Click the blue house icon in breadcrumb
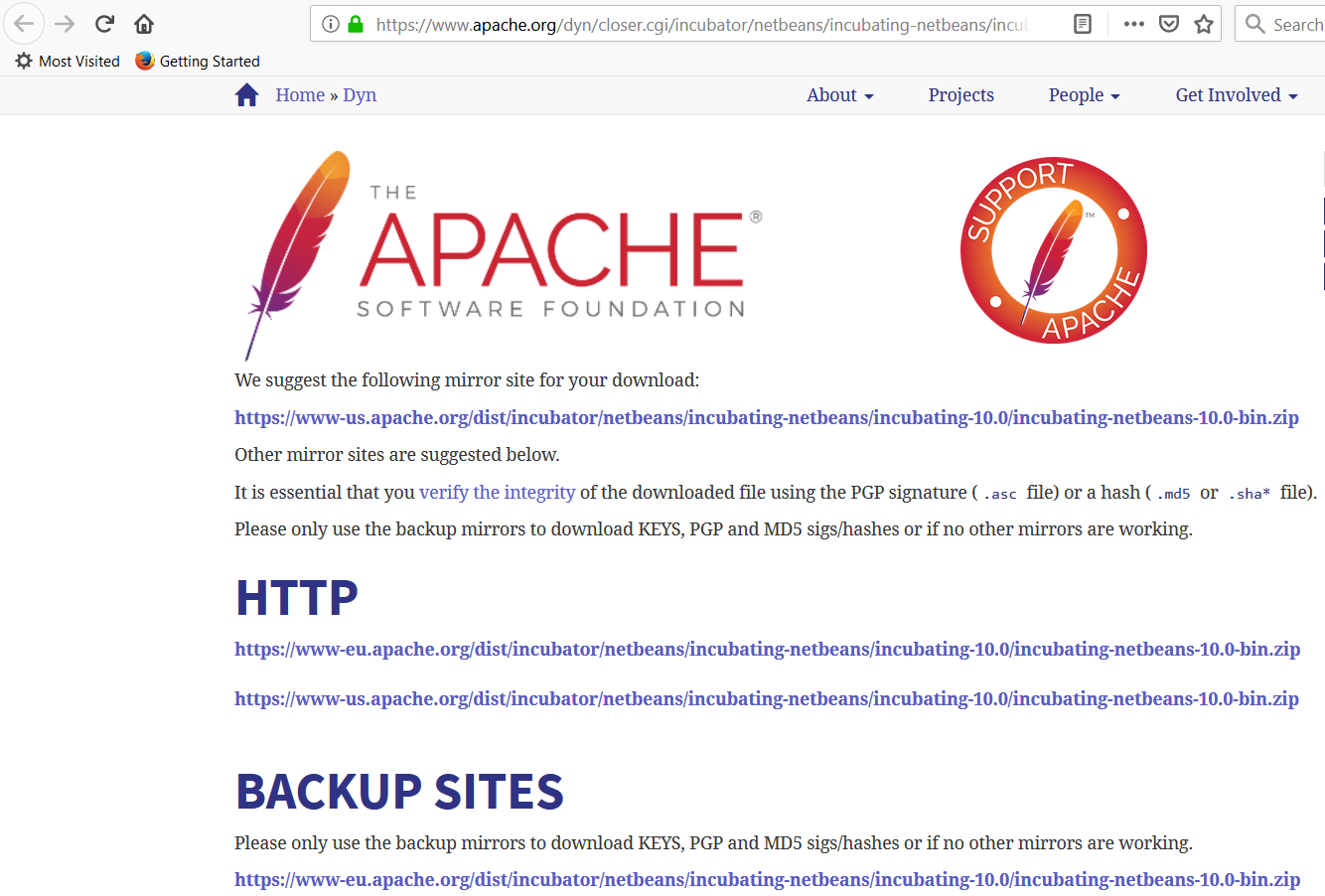Viewport: 1325px width, 896px height. coord(247,94)
